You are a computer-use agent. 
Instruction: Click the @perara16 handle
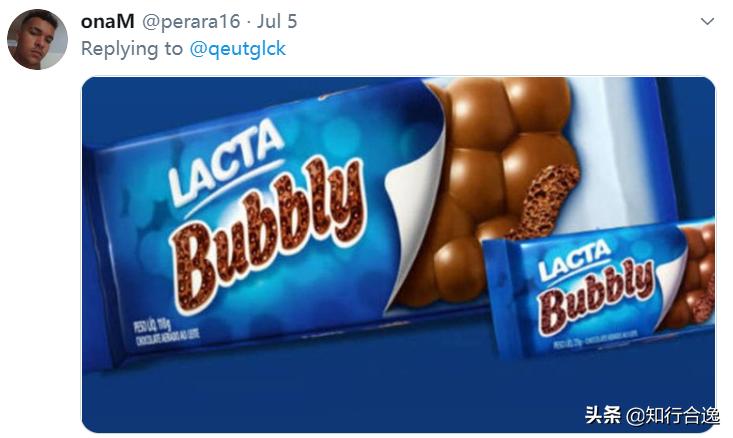pyautogui.click(x=191, y=22)
